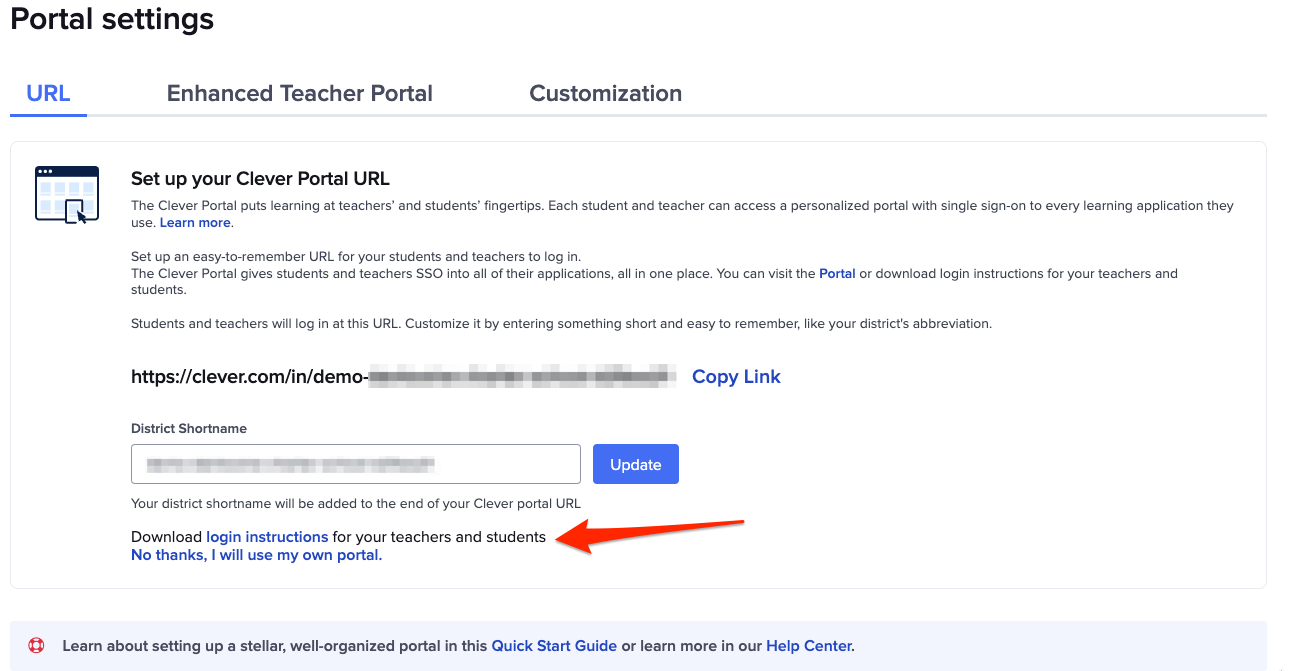Image resolution: width=1290 pixels, height=671 pixels.
Task: Click "No thanks, I will use my own portal"
Action: pyautogui.click(x=255, y=554)
